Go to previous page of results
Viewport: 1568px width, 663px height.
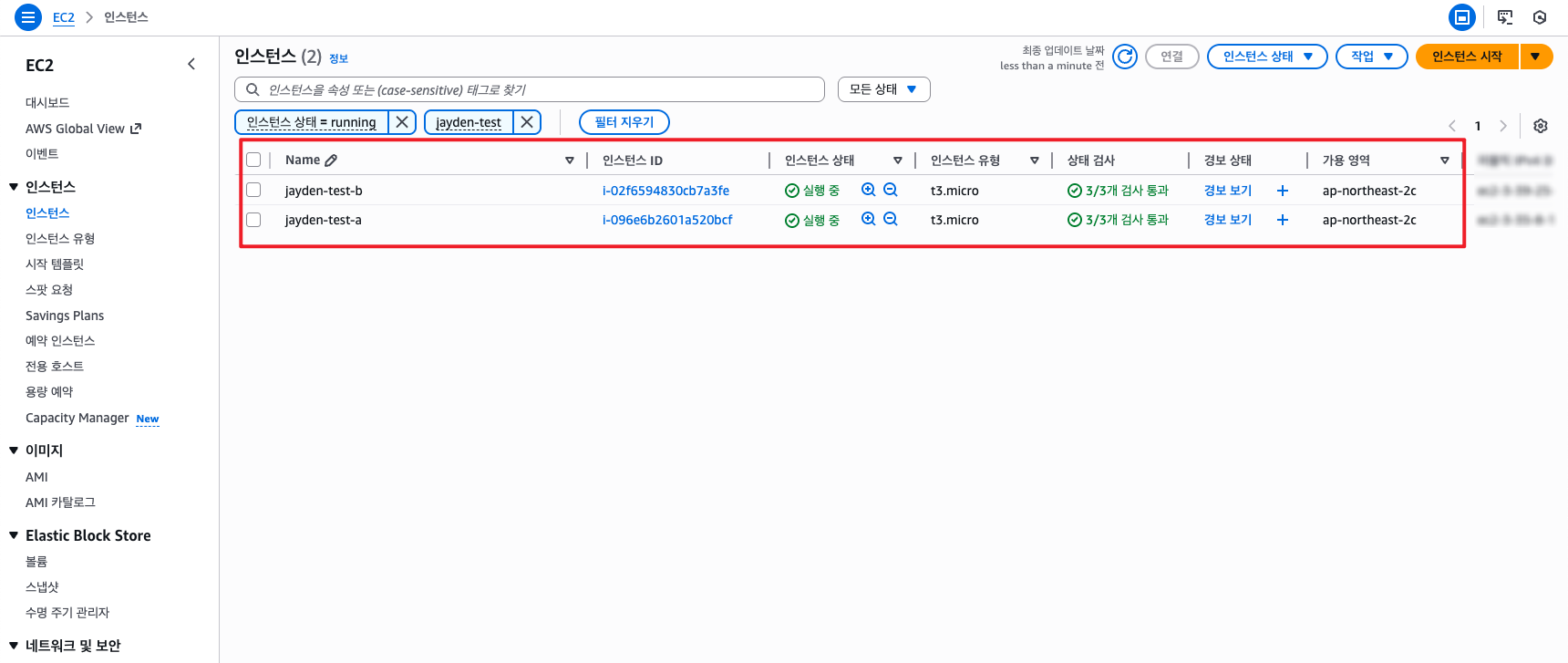pyautogui.click(x=1452, y=126)
